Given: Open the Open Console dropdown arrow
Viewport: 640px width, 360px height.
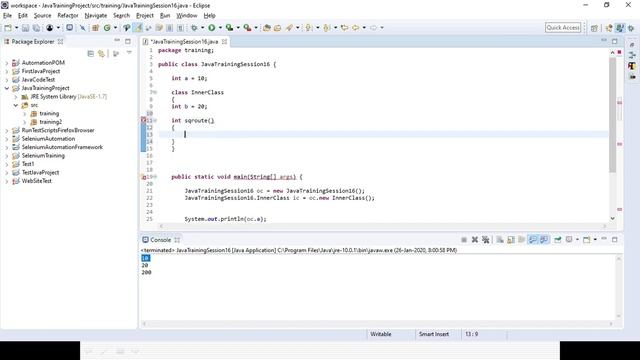Looking at the screenshot, I should [x=595, y=240].
